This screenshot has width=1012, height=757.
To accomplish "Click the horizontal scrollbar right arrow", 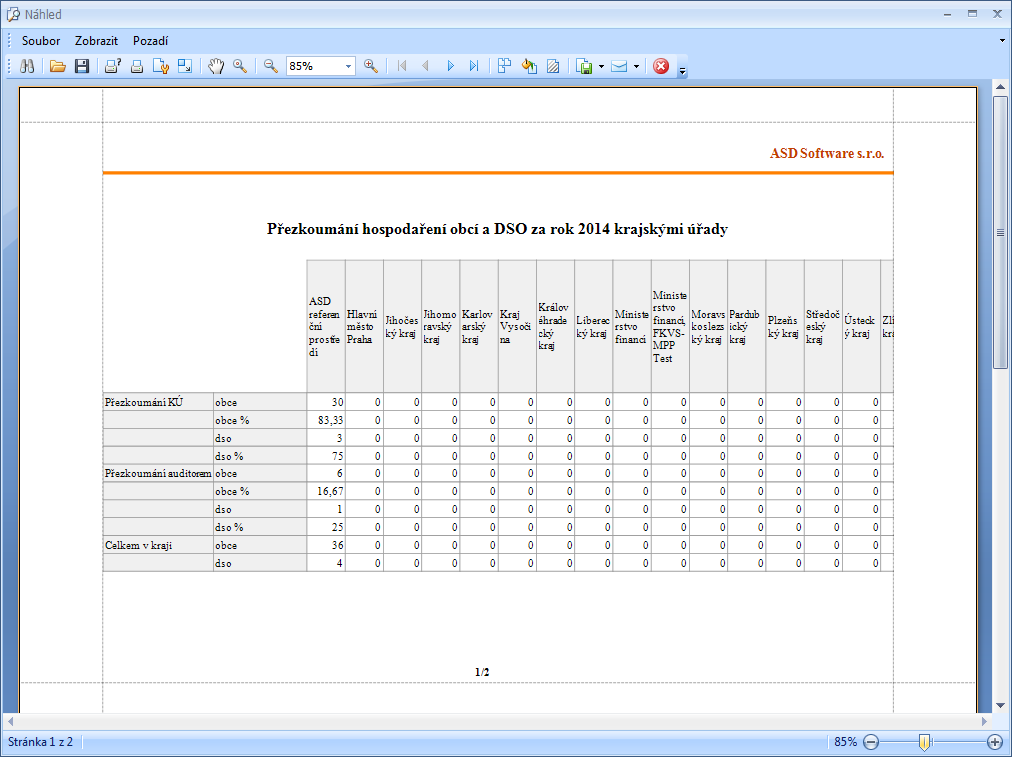I will pos(984,721).
